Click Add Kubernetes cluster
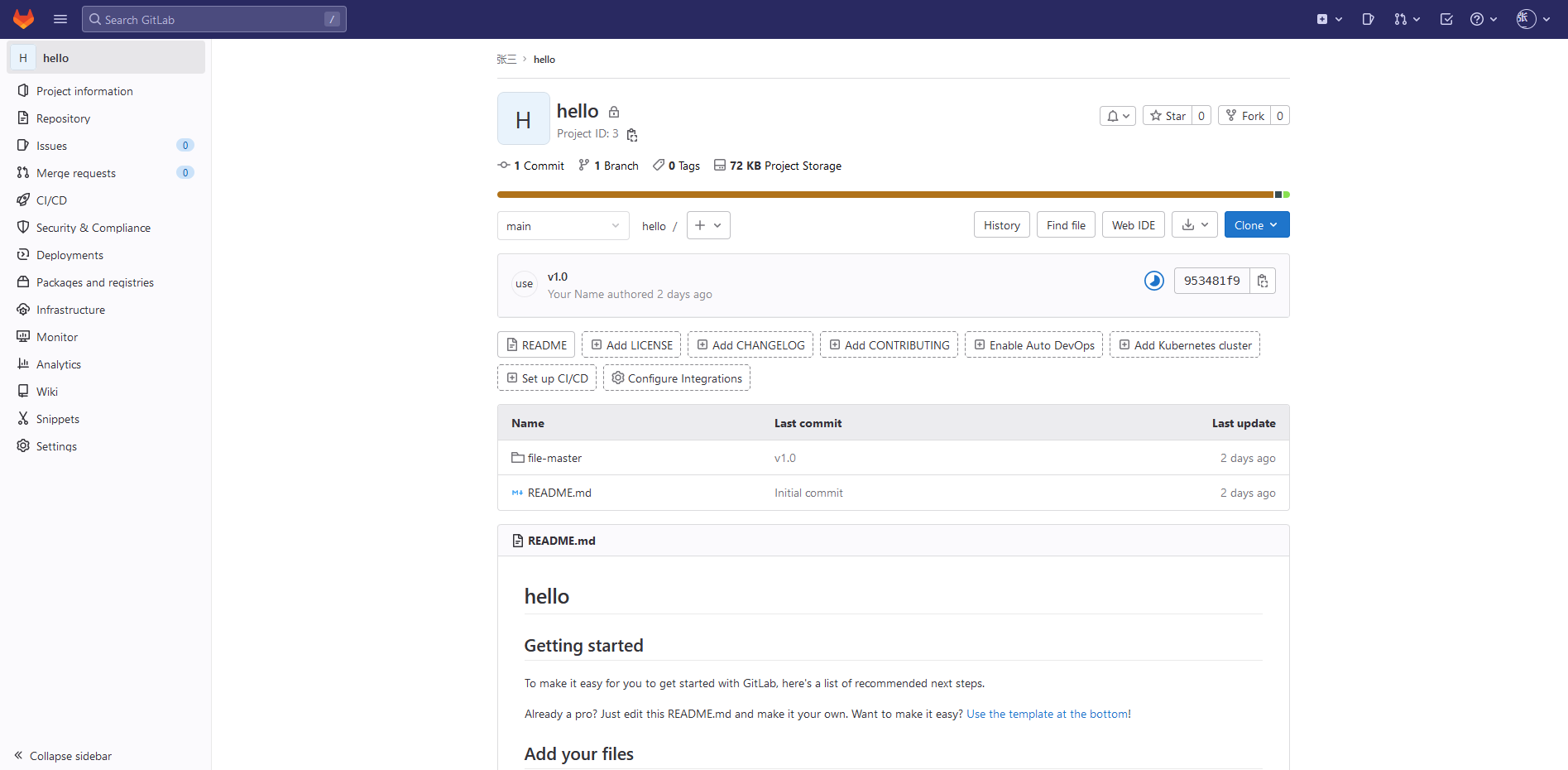Screen dimensions: 1568x770 point(1185,345)
